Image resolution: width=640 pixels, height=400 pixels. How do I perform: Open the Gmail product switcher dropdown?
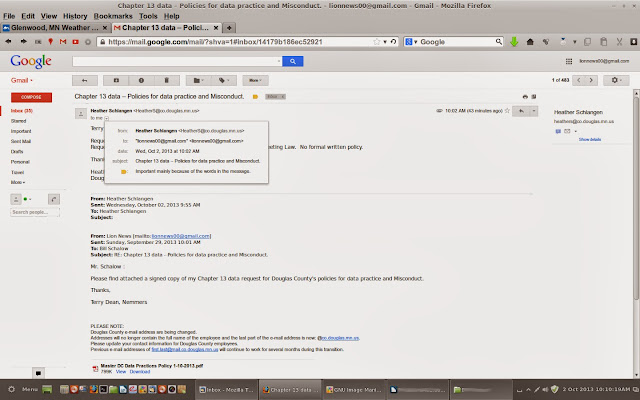[22, 80]
